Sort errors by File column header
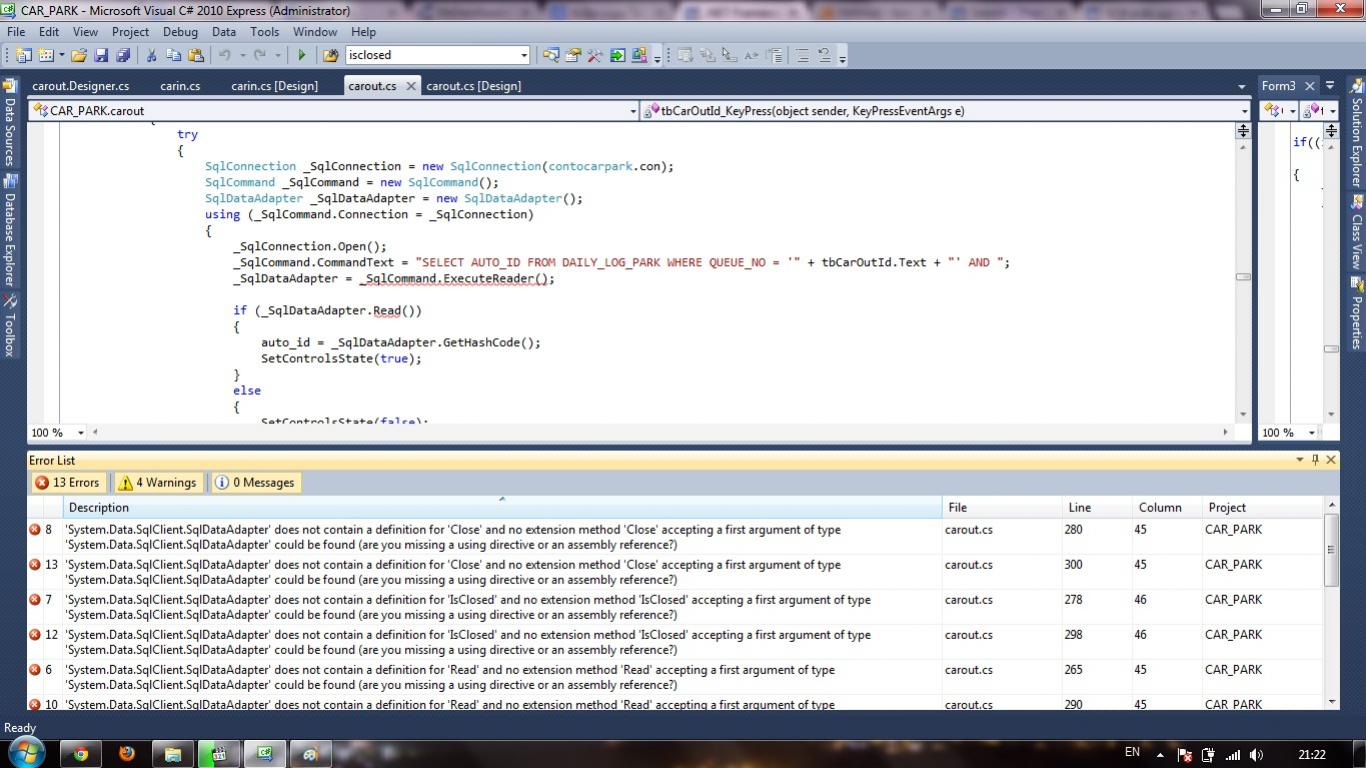The height and width of the screenshot is (768, 1366). point(1001,507)
